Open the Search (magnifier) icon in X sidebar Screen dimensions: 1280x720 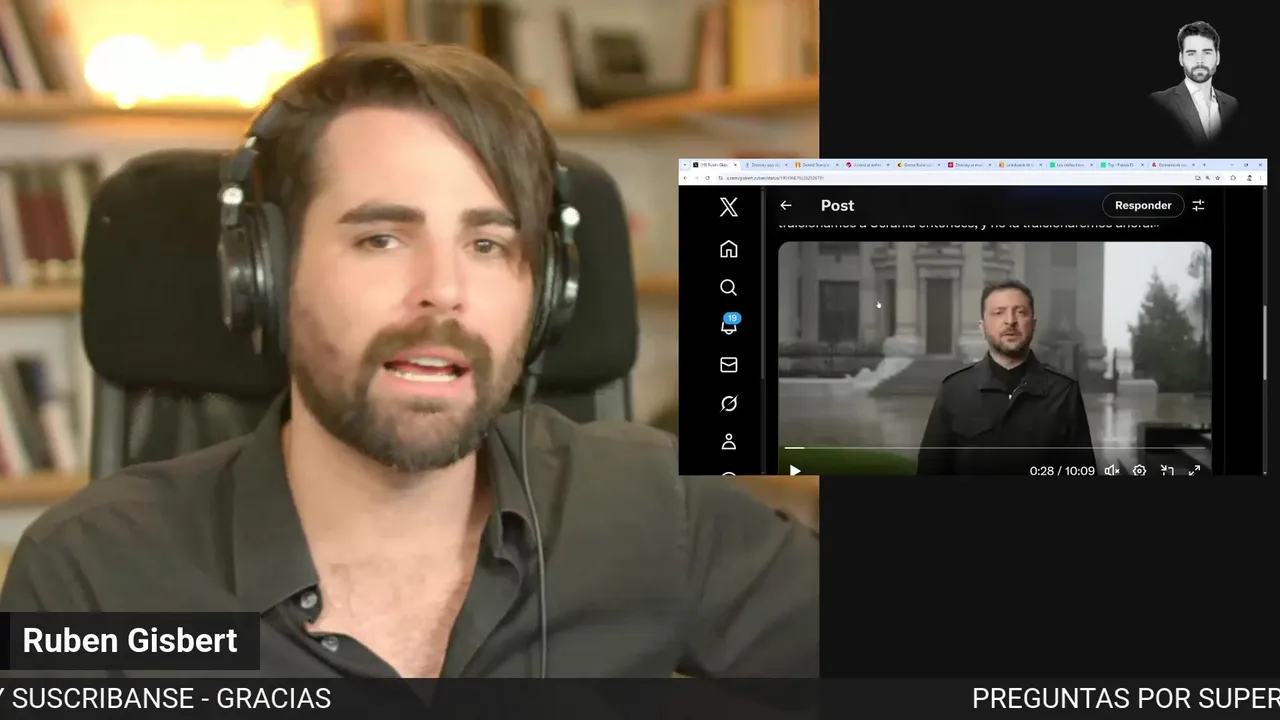[x=728, y=287]
